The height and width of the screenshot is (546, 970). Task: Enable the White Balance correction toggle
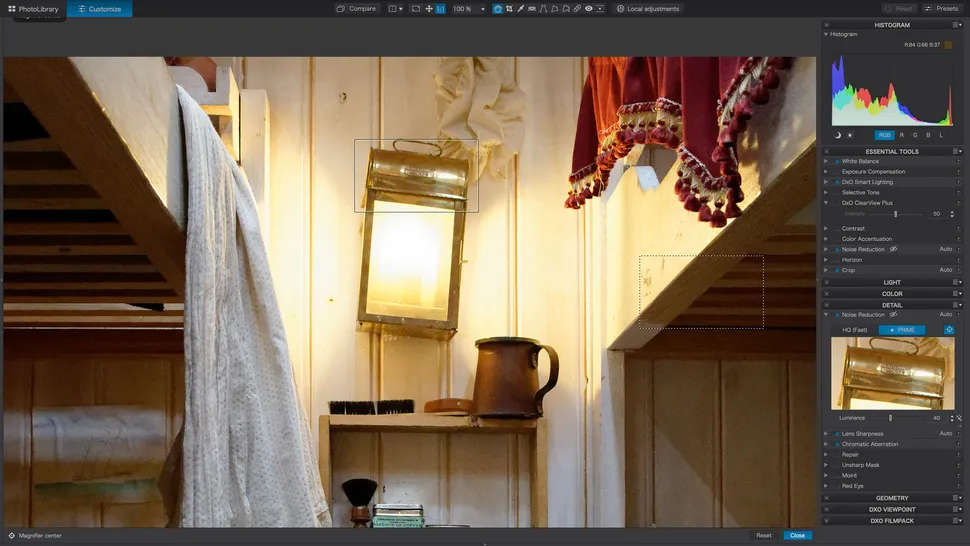pyautogui.click(x=837, y=161)
